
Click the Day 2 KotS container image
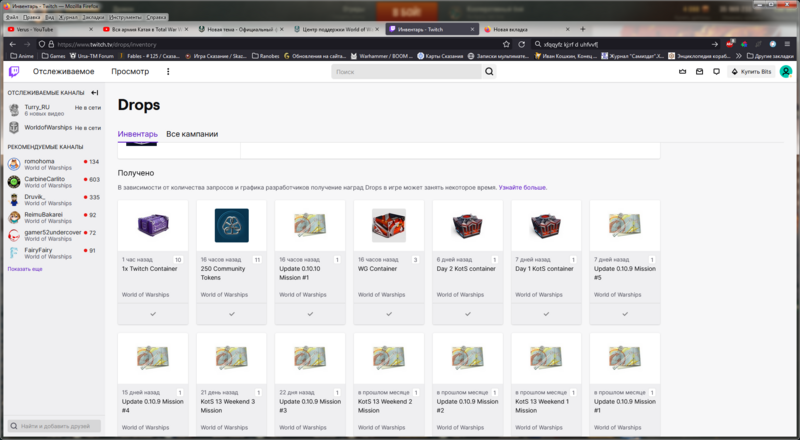(467, 225)
